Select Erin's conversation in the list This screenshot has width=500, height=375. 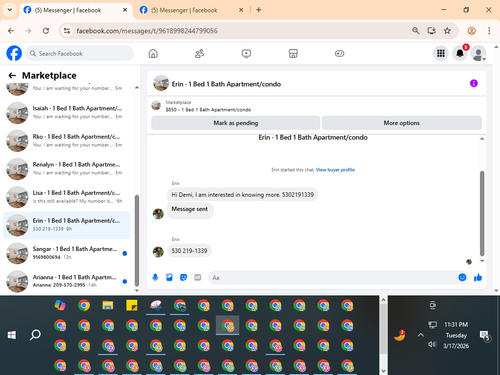(x=67, y=225)
